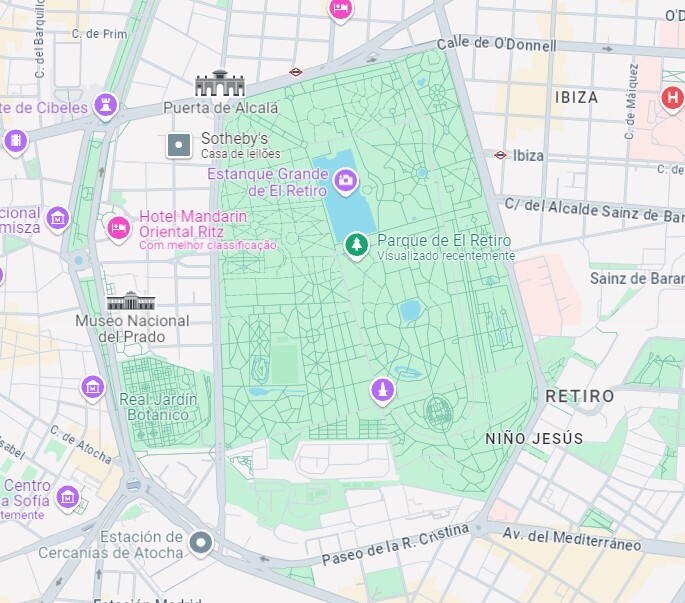
Task: Select the C. de Atocha street label
Action: [81, 444]
